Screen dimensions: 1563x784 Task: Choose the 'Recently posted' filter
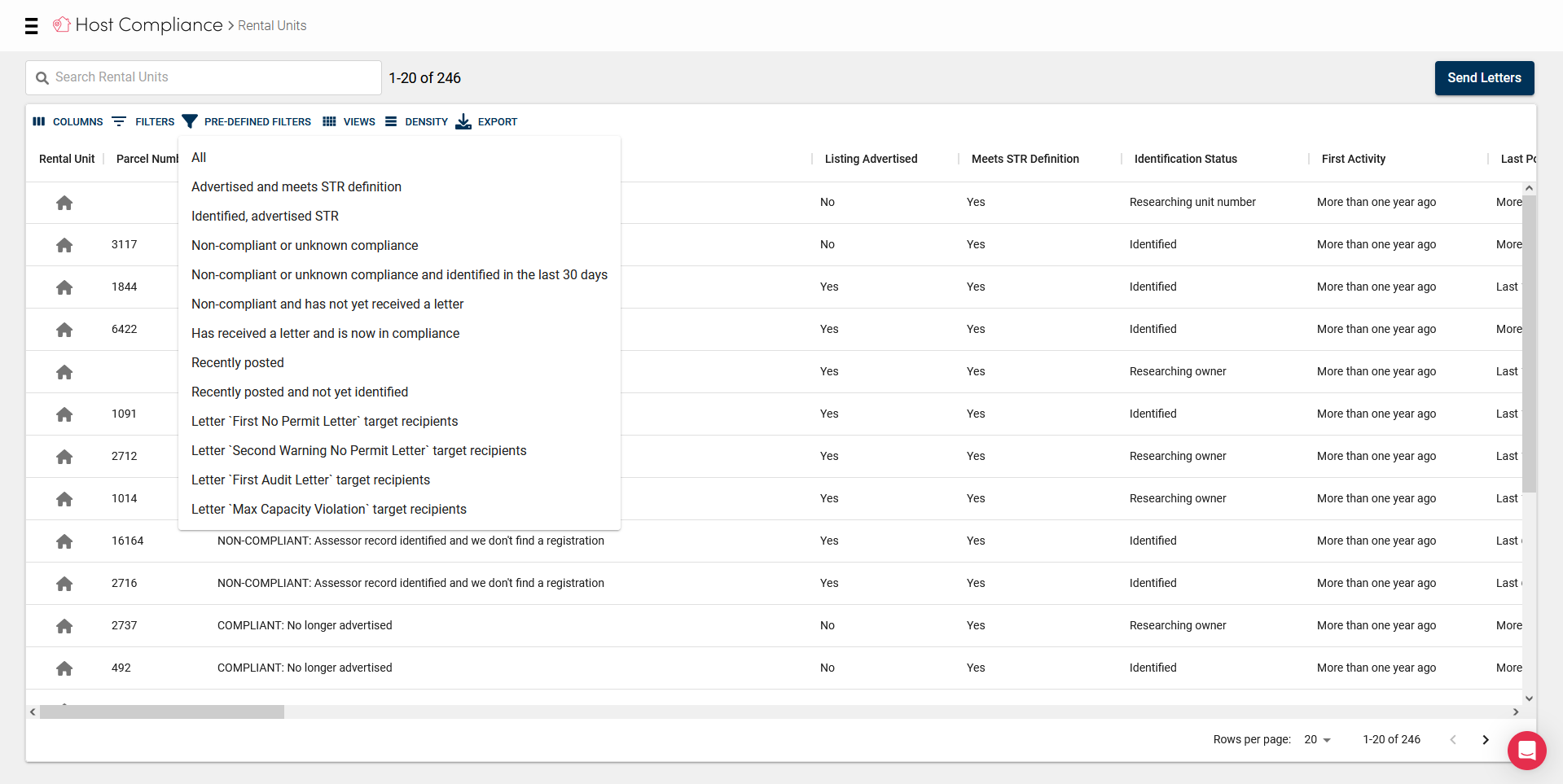399,363
